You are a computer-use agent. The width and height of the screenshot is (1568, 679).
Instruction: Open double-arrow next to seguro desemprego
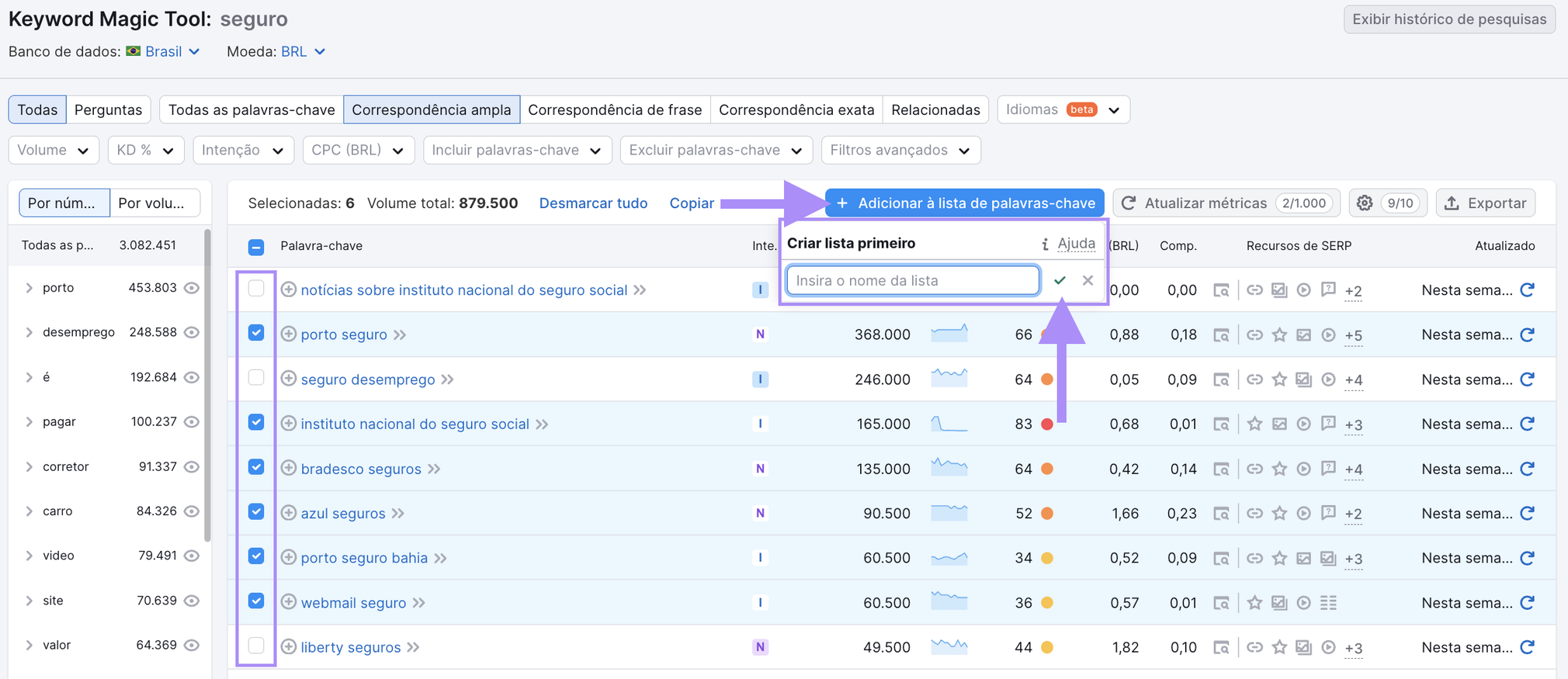tap(448, 379)
